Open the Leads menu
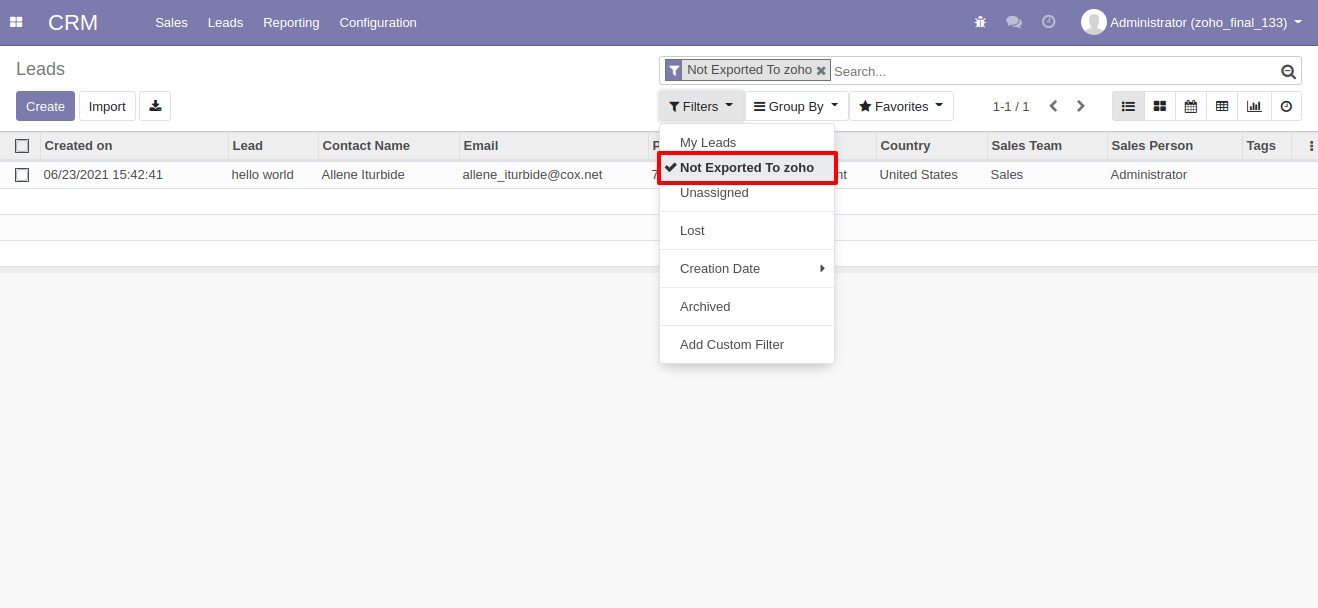This screenshot has width=1318, height=608. tap(225, 22)
